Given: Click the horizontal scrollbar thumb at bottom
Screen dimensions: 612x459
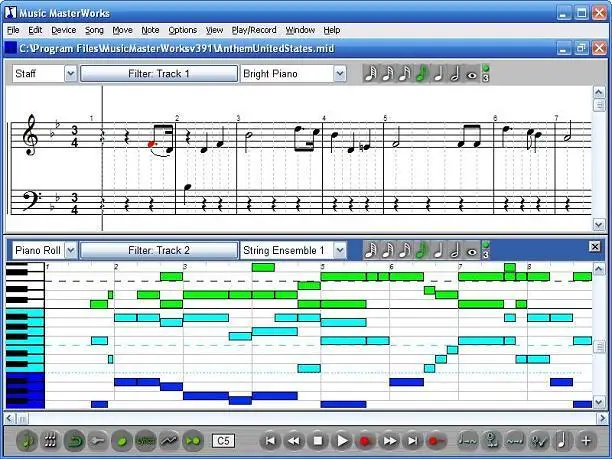Looking at the screenshot, I should 23,419.
